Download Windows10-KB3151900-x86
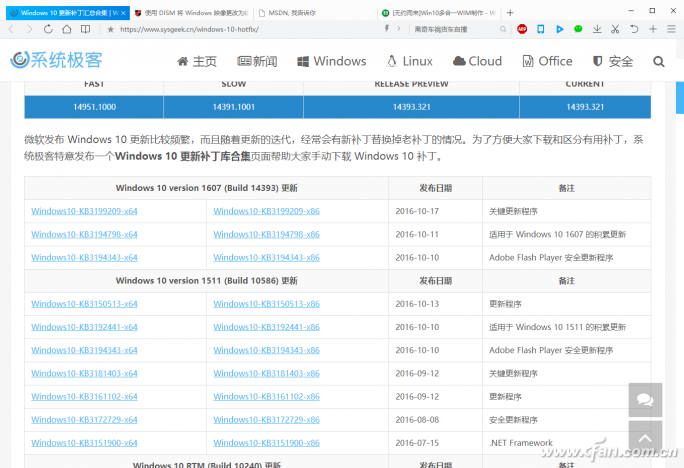 tap(267, 443)
